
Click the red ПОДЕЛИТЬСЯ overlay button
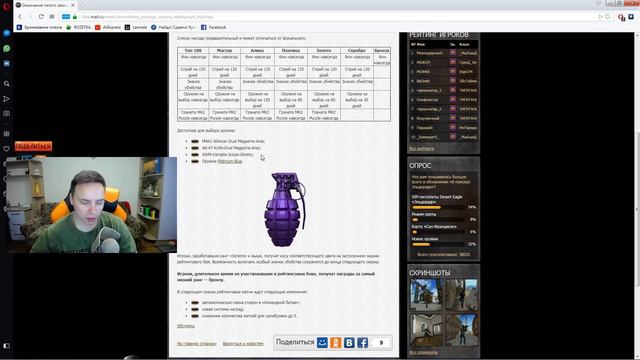[33, 146]
